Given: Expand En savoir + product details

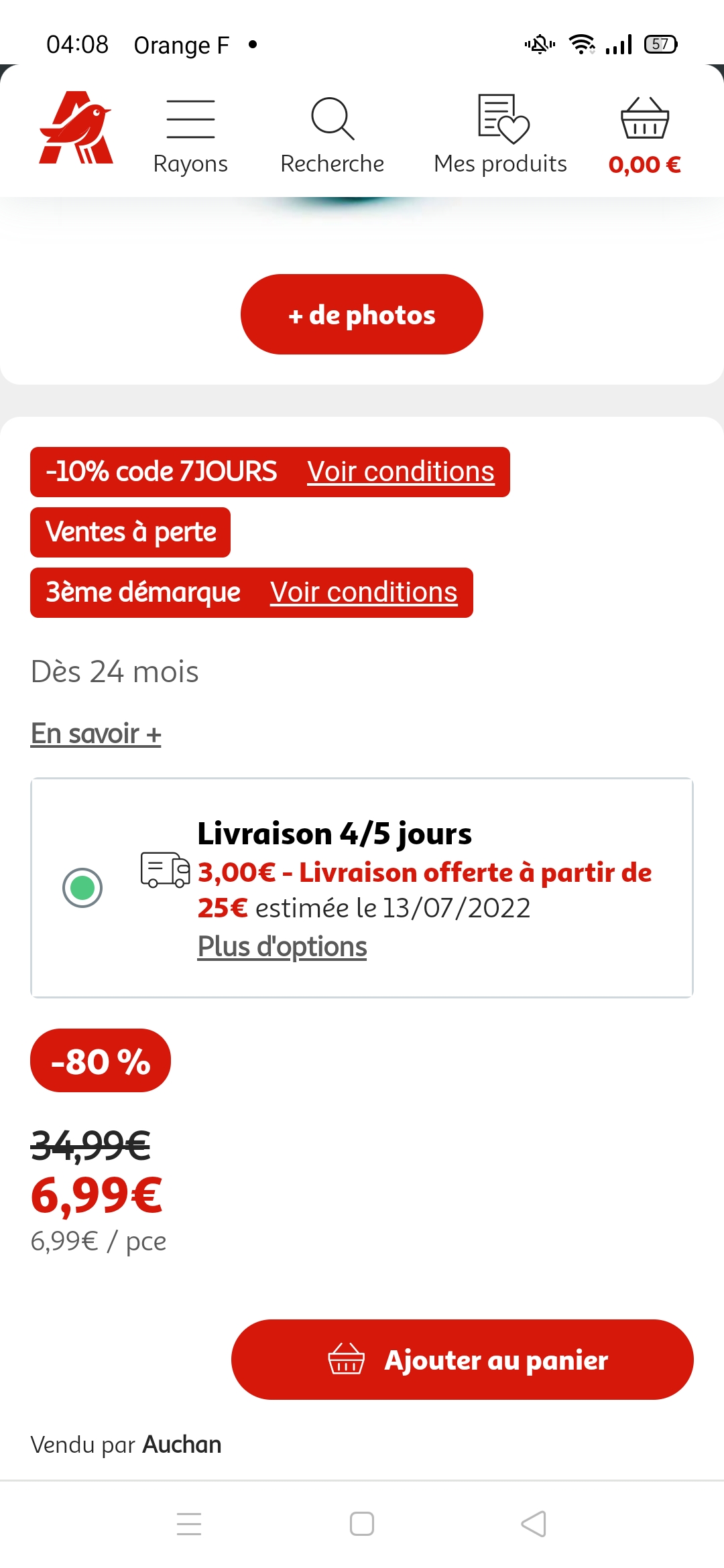Looking at the screenshot, I should (x=96, y=734).
